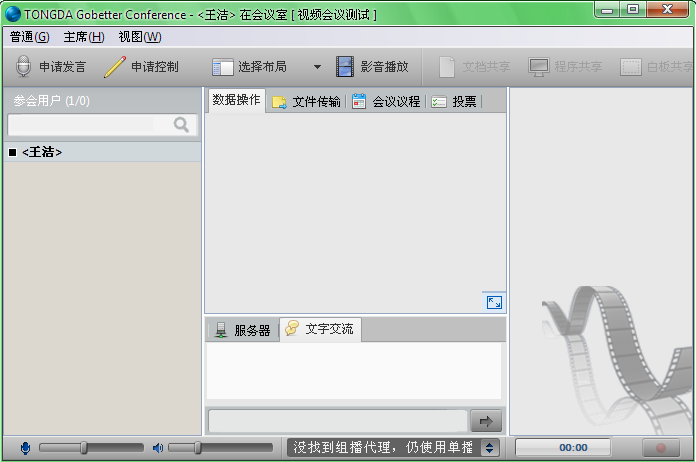
Task: Click the microphone icon in status bar
Action: [x=25, y=448]
